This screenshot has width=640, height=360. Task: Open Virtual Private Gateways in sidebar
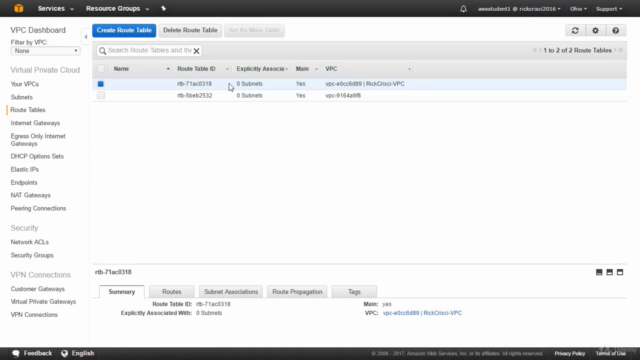click(x=43, y=302)
